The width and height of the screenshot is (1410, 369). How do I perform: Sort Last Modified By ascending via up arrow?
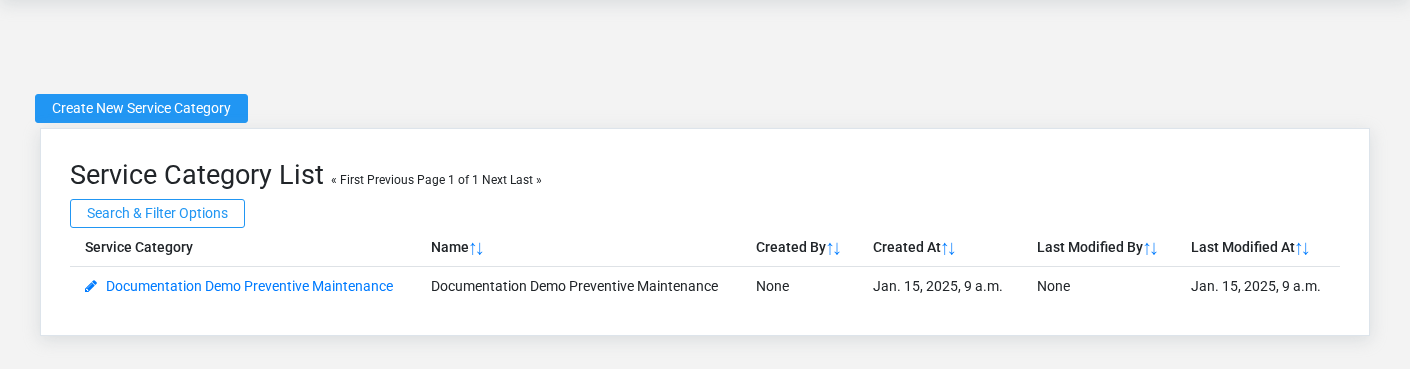[1147, 248]
